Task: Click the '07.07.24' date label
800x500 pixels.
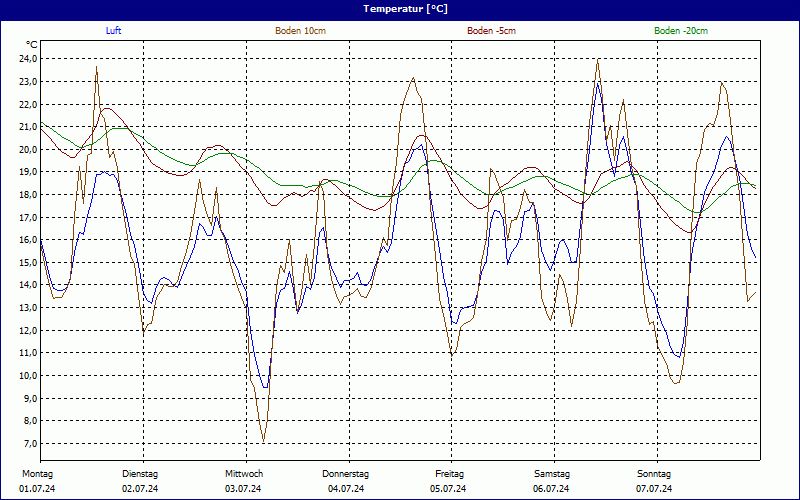Action: [x=654, y=489]
